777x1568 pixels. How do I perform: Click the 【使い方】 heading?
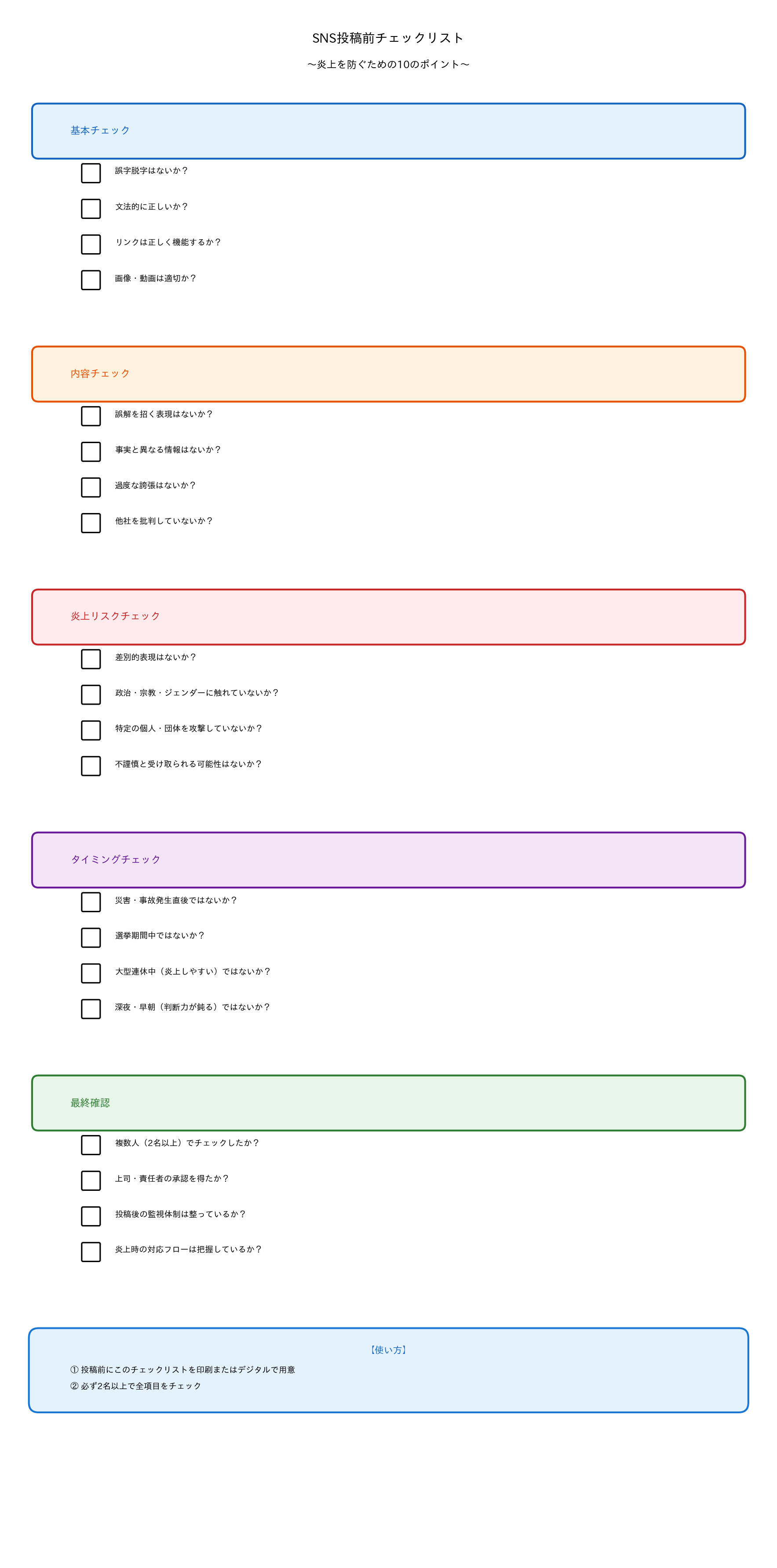[x=389, y=1350]
